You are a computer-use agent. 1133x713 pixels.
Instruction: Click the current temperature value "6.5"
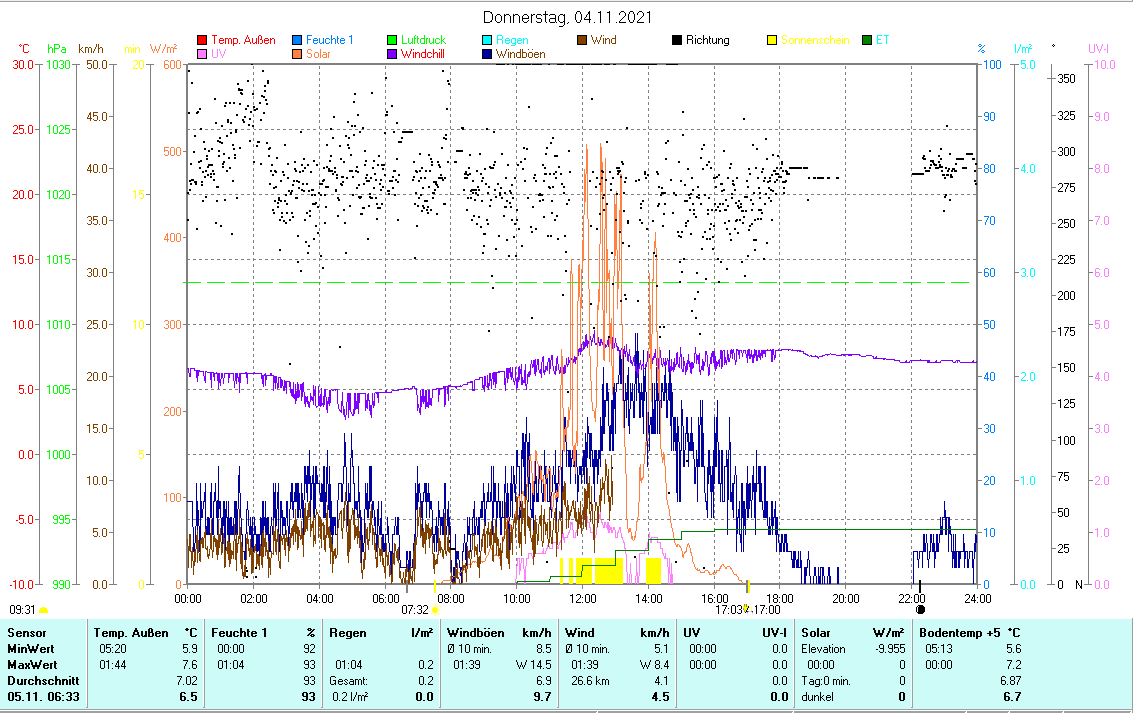(x=188, y=696)
